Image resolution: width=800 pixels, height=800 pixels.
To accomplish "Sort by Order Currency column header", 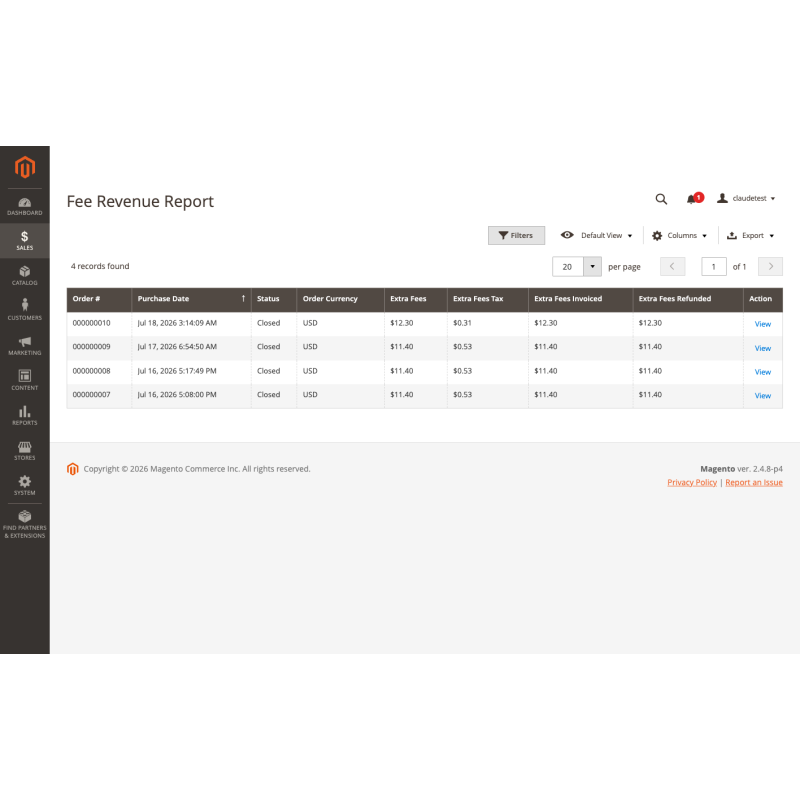I will coord(340,299).
